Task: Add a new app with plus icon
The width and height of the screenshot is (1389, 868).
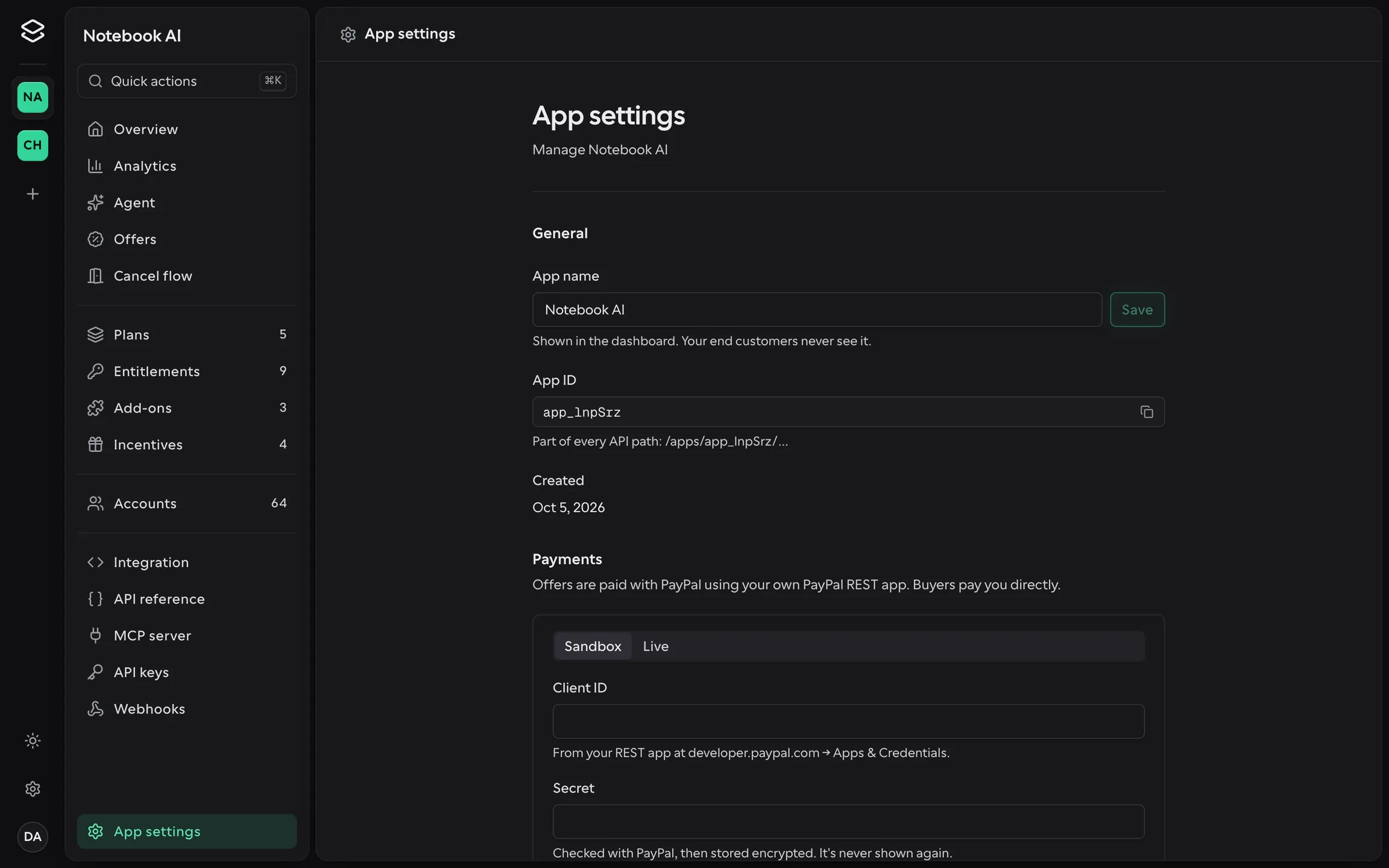Action: pyautogui.click(x=33, y=193)
